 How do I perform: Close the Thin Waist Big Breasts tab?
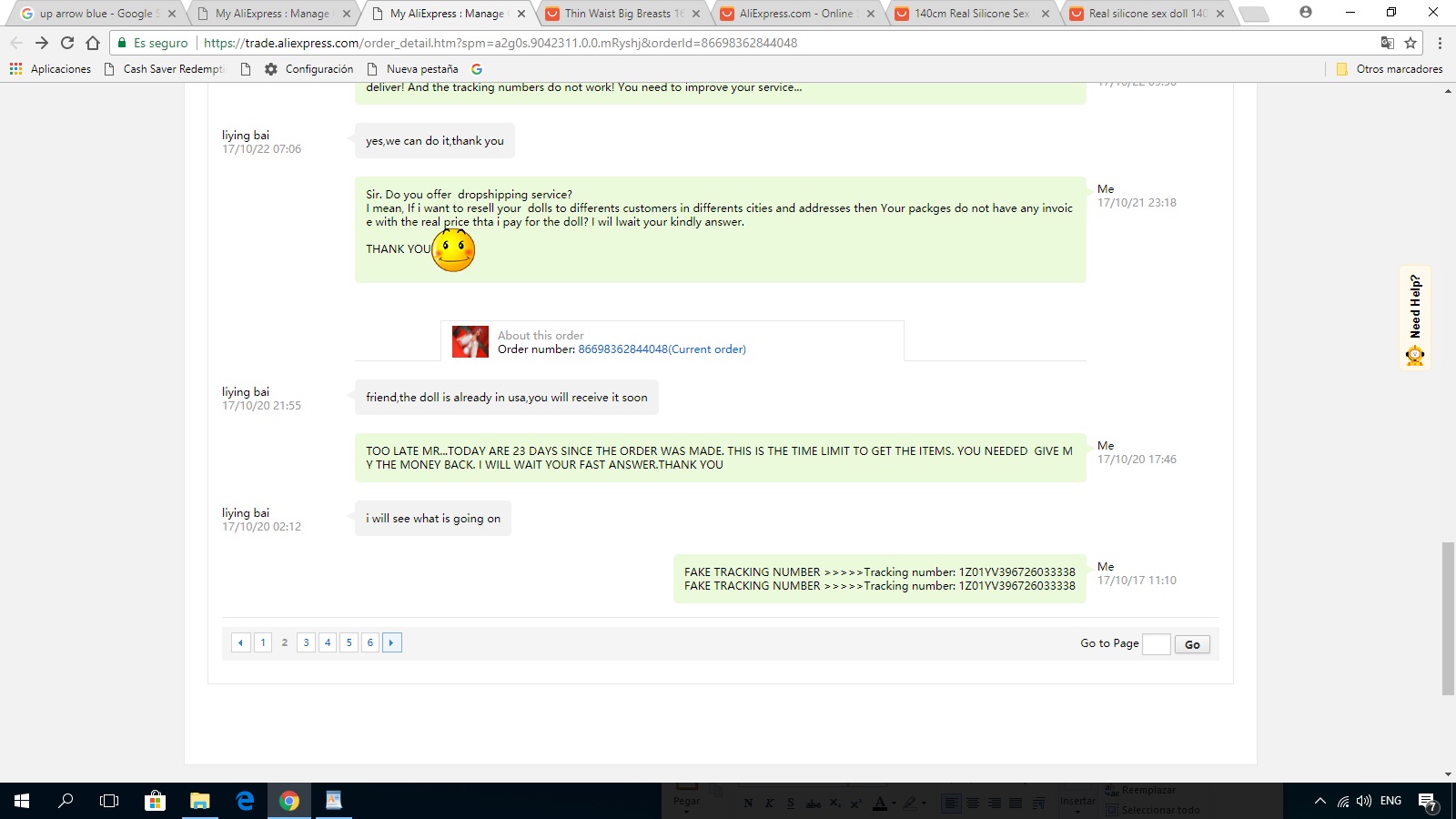tap(696, 14)
